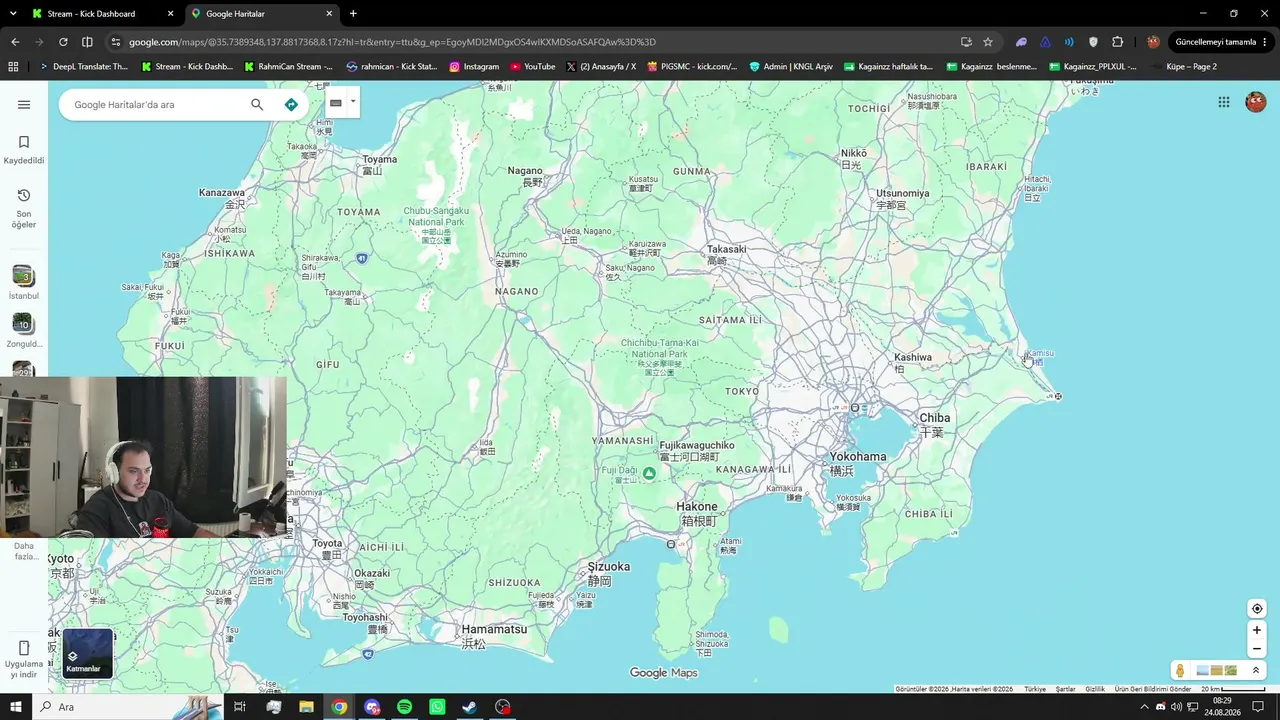The height and width of the screenshot is (720, 1280).
Task: Switch to Stream - Kick Dashboard tab
Action: tap(100, 14)
